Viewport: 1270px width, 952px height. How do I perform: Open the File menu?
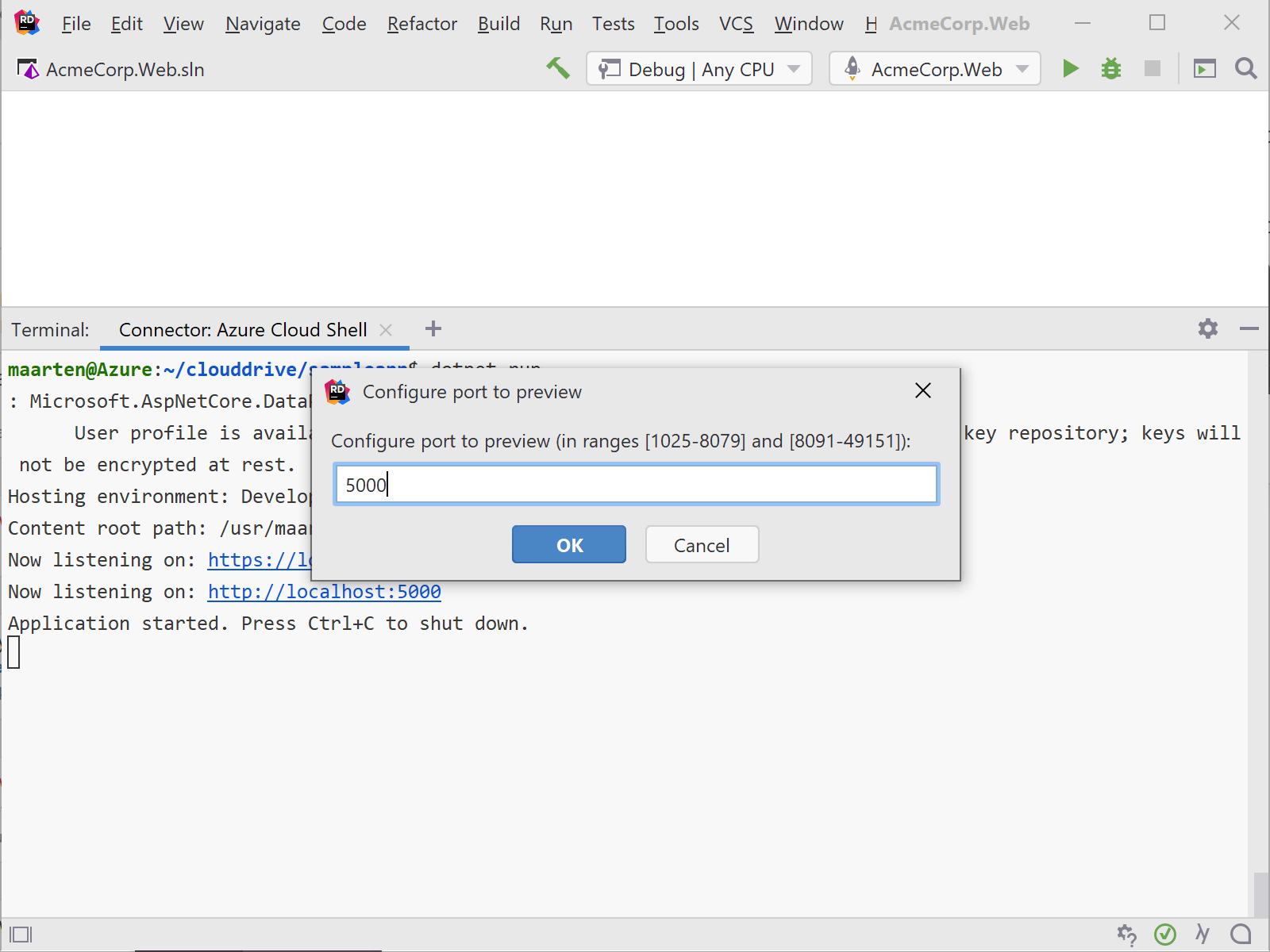tap(76, 24)
